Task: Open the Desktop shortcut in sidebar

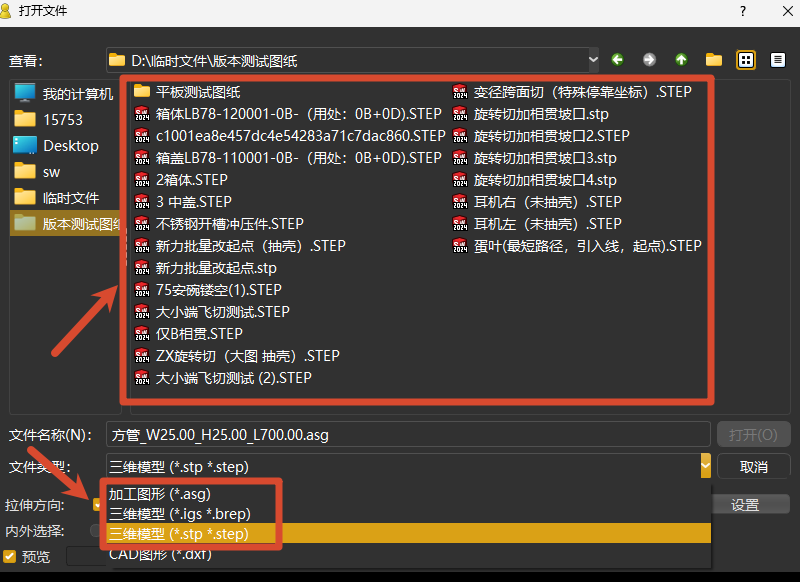Action: tap(56, 145)
